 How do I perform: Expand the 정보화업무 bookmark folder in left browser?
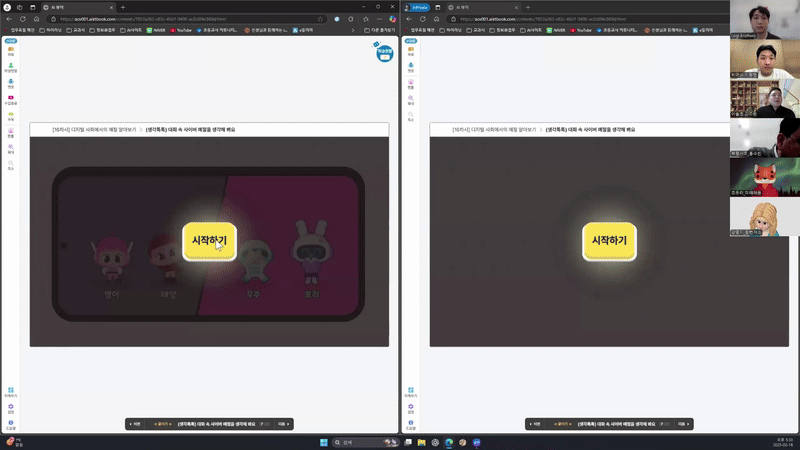tap(103, 30)
